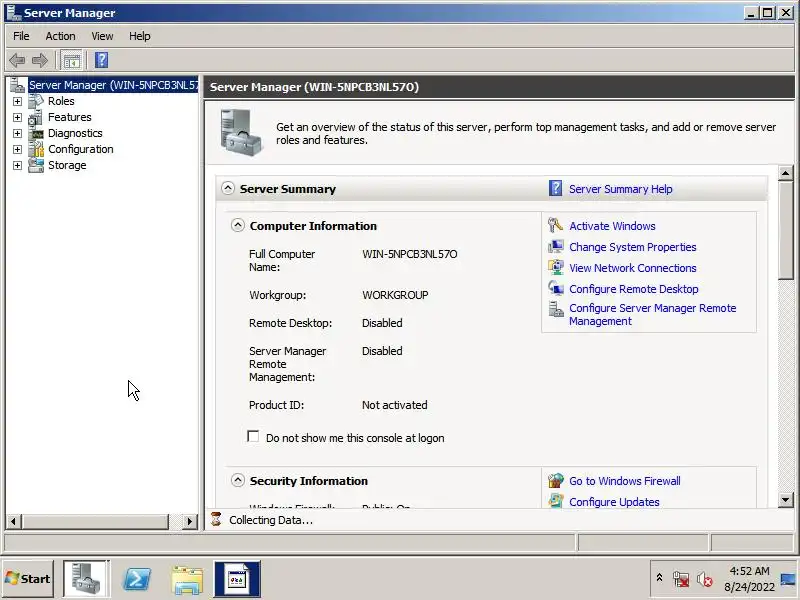Expand the Diagnostics tree node
Image resolution: width=800 pixels, height=600 pixels.
coord(17,134)
